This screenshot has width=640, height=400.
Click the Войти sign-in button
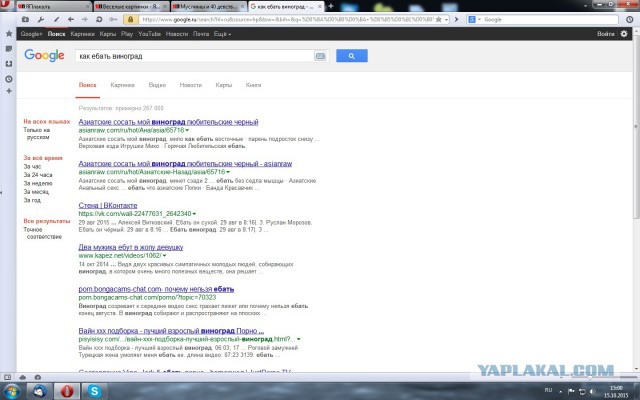pos(606,34)
